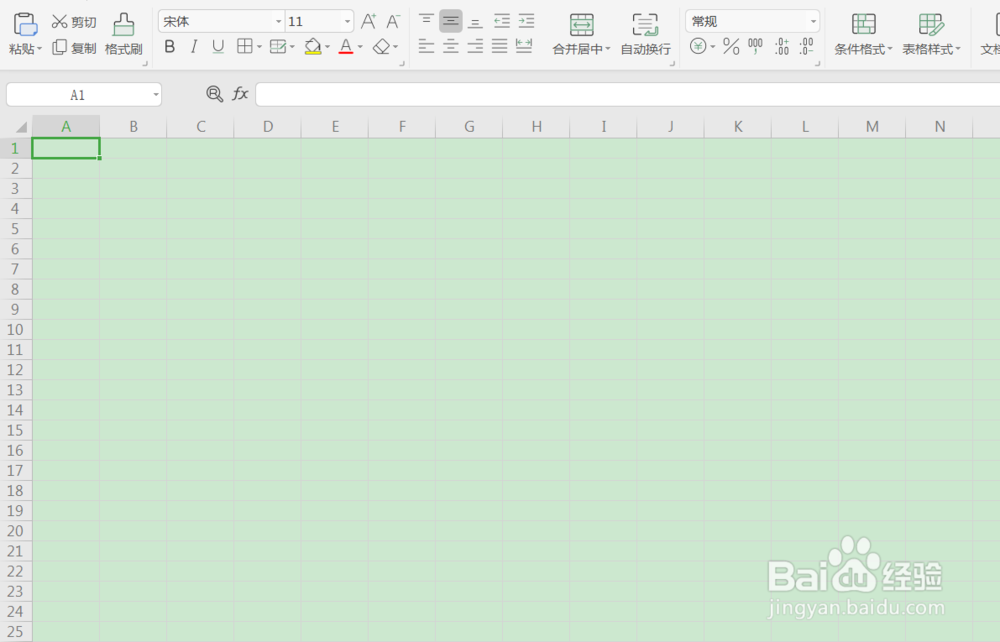Justify text alignment icon
1000x642 pixels.
point(499,46)
